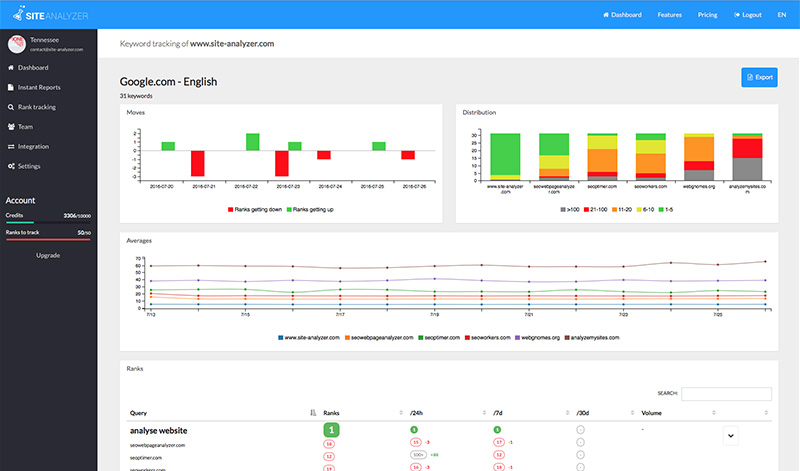The width and height of the screenshot is (800, 471).
Task: Click the Ranks to track progress bar
Action: (48, 239)
